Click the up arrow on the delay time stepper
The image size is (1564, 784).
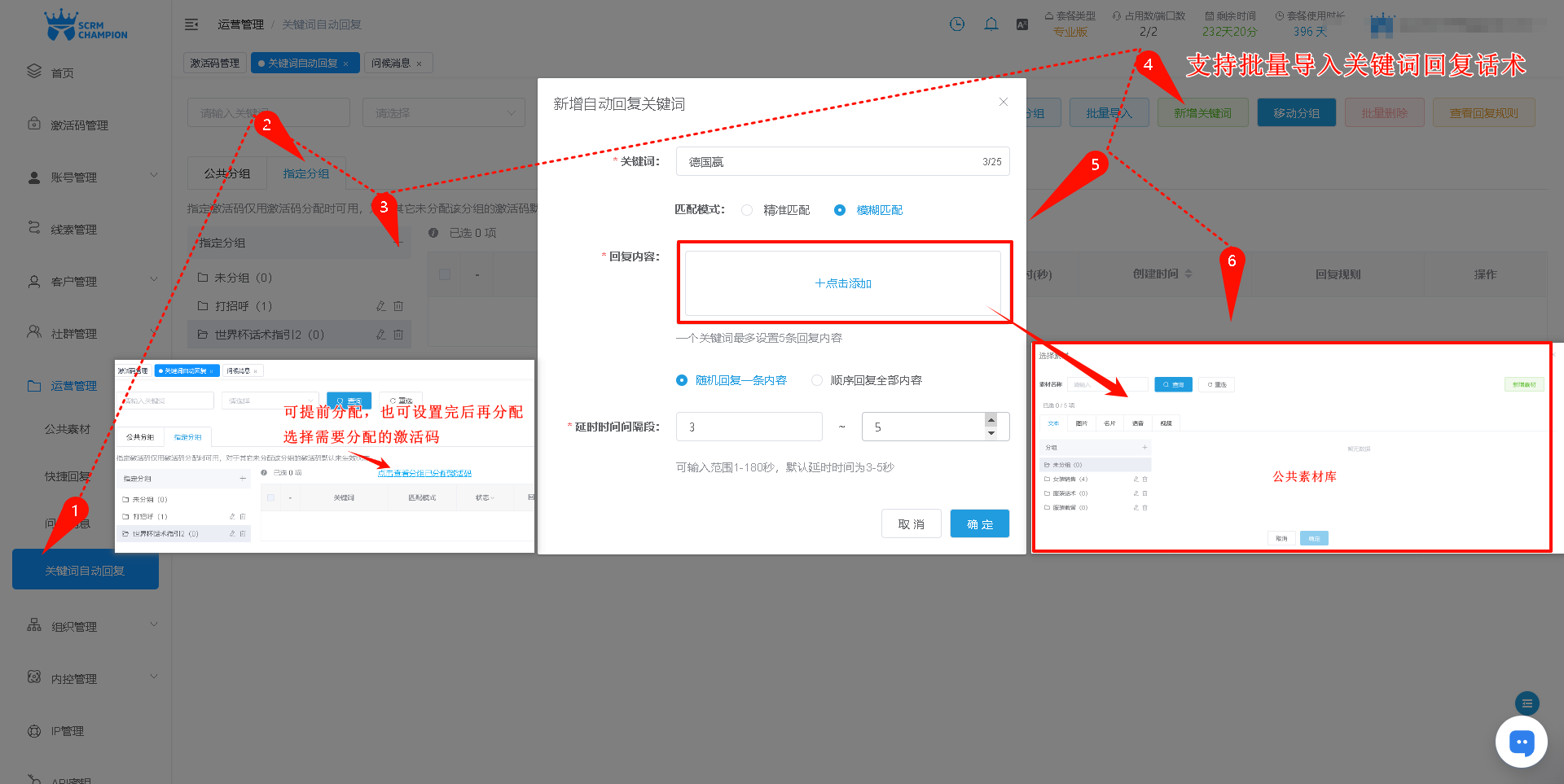(x=991, y=419)
